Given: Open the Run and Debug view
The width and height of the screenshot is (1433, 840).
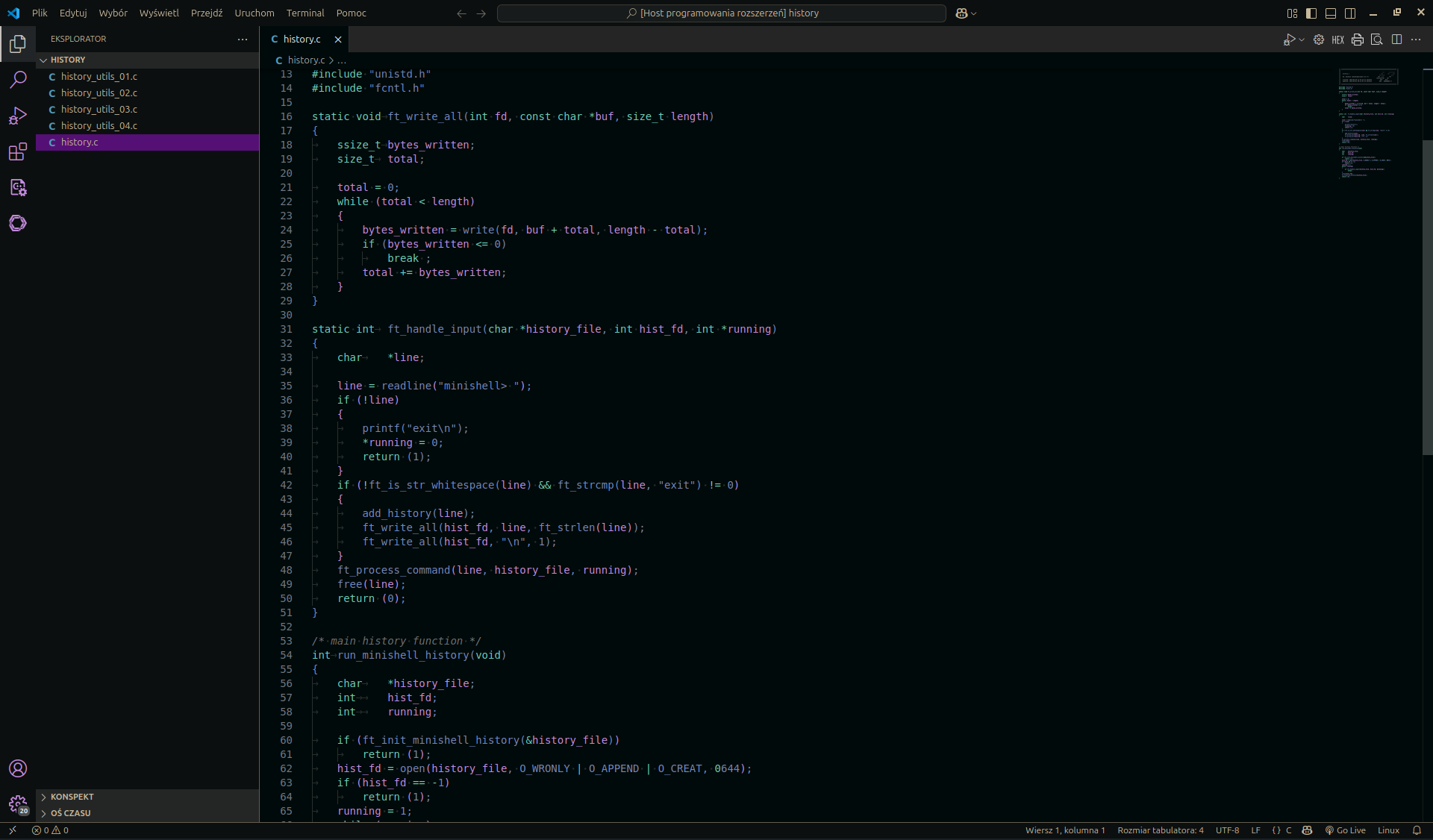Looking at the screenshot, I should tap(18, 116).
